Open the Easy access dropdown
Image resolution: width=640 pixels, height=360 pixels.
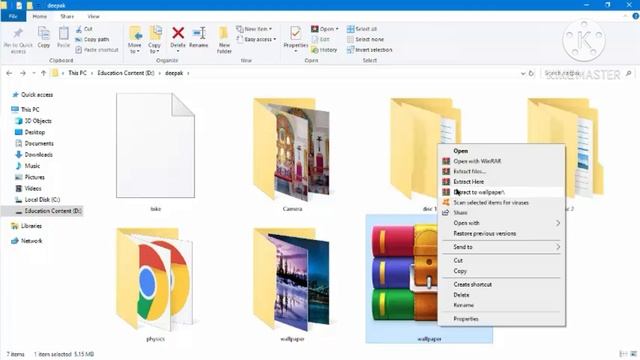[256, 39]
